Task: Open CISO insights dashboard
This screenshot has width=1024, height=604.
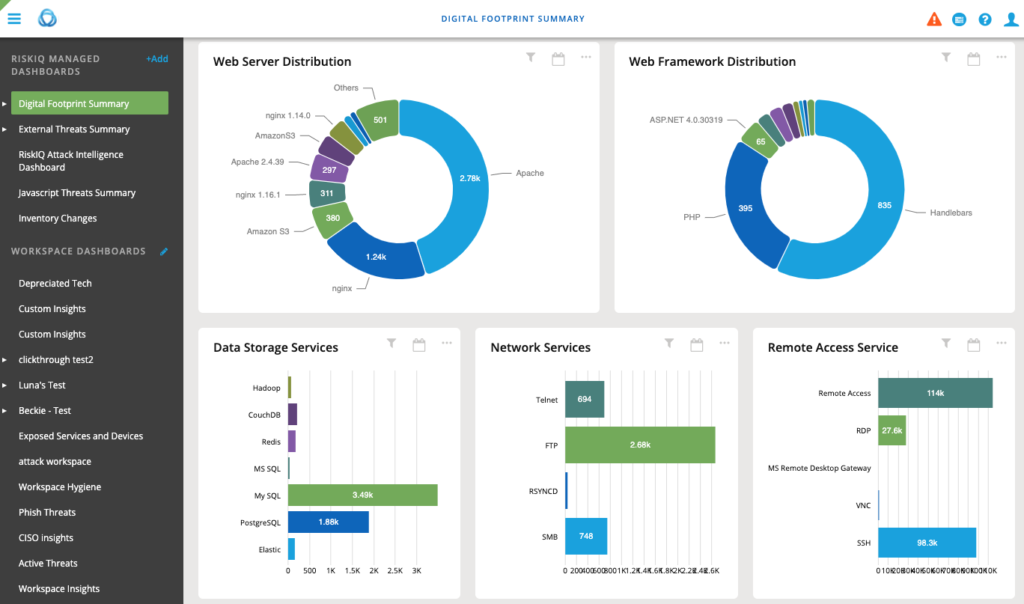Action: (46, 538)
